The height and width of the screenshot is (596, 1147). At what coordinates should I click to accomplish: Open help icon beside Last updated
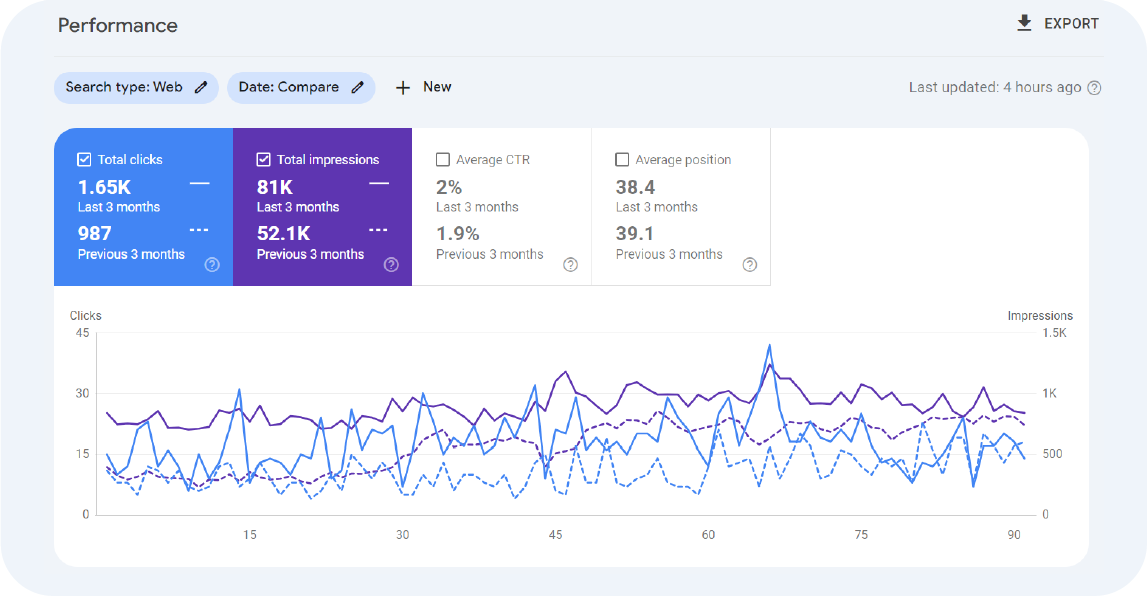[1094, 88]
